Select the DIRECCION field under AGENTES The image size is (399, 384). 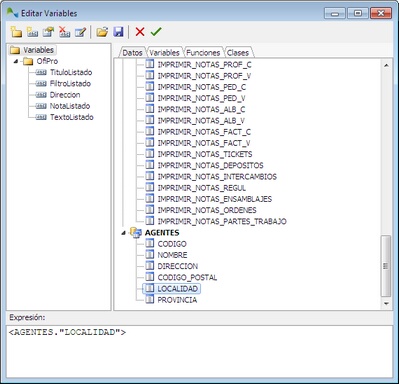(x=178, y=266)
